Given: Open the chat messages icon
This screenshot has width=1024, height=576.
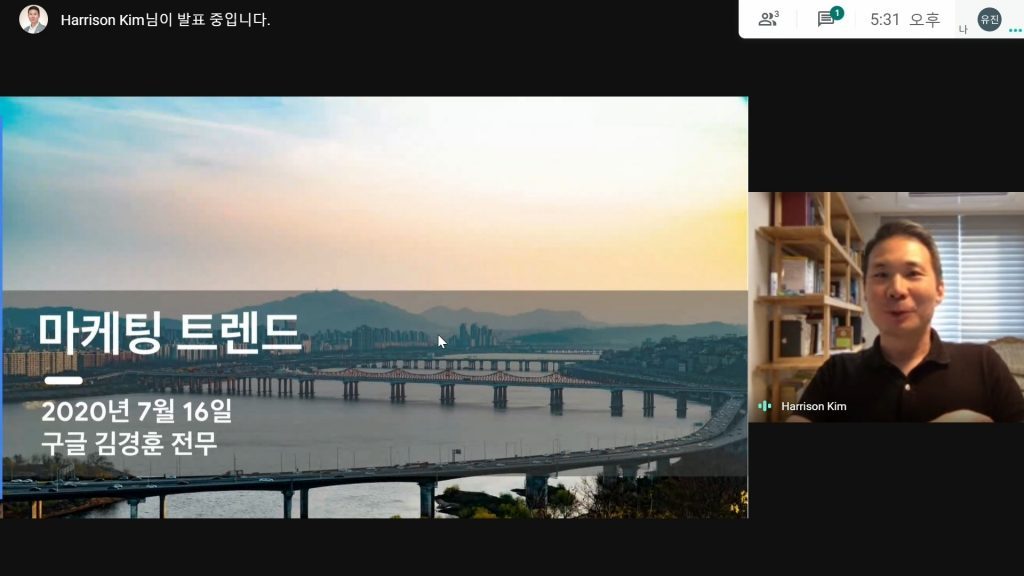Looking at the screenshot, I should click(825, 20).
